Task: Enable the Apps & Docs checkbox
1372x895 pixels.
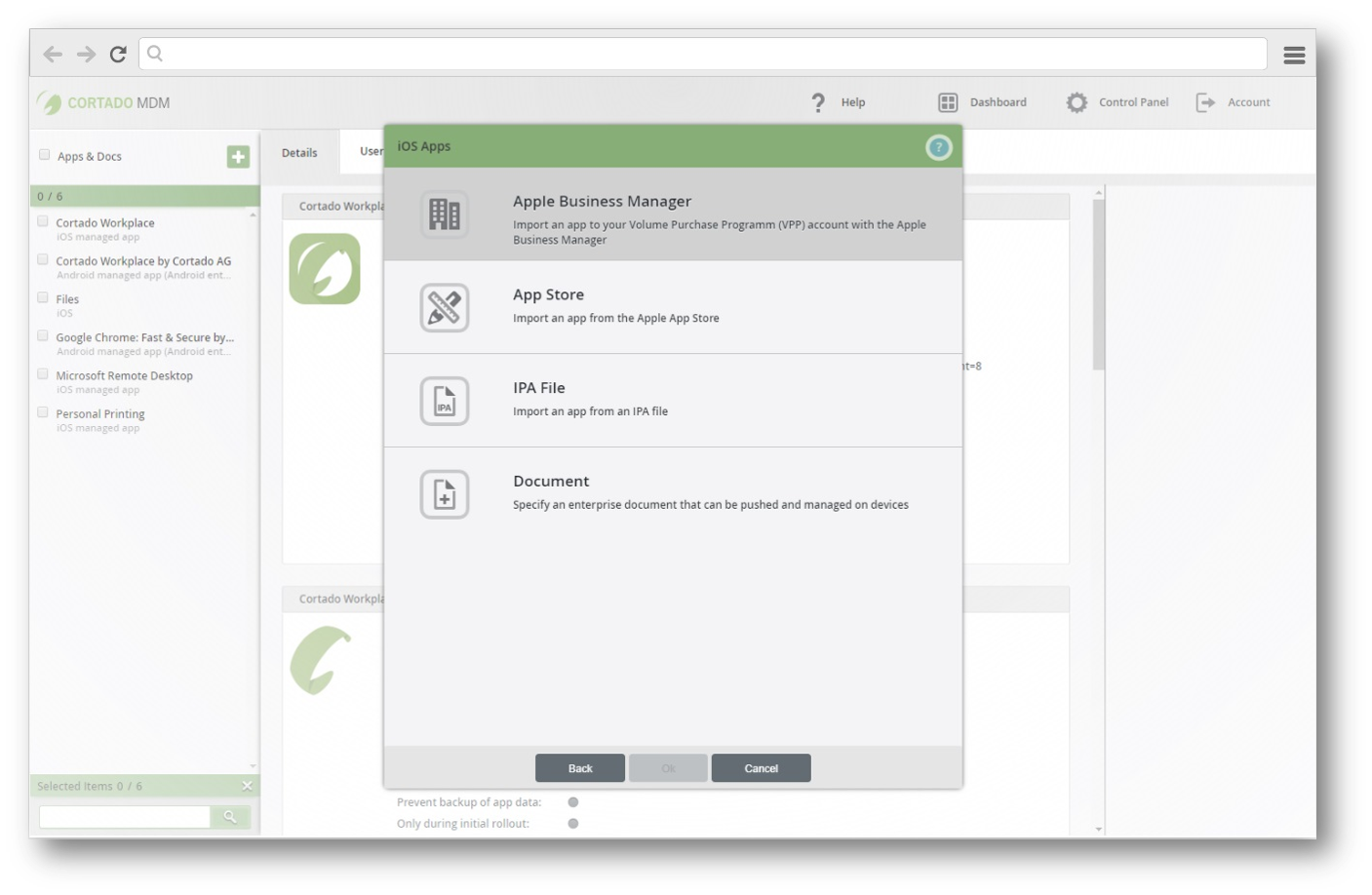Action: point(43,153)
